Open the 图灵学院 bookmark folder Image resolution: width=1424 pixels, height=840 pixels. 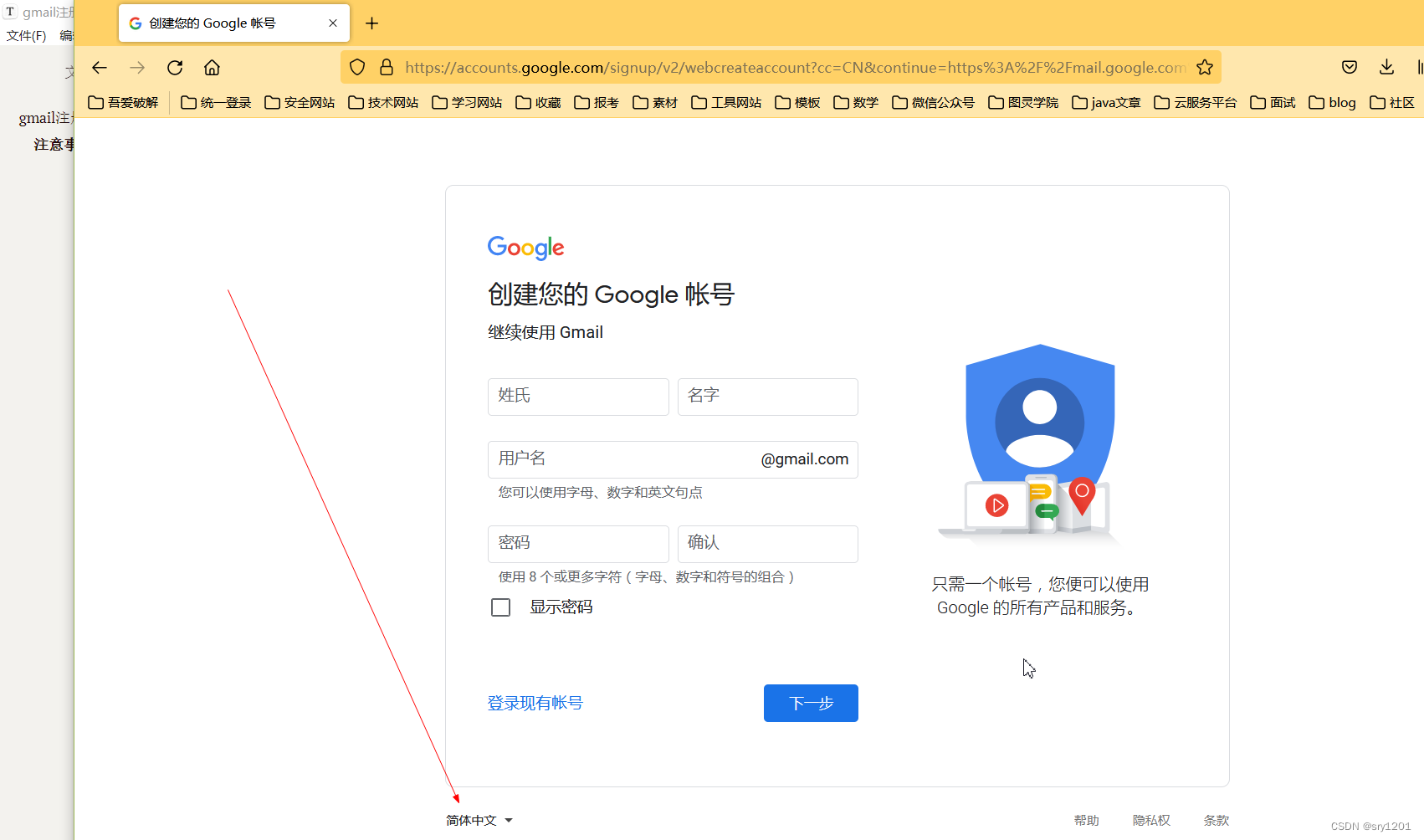[x=1023, y=102]
